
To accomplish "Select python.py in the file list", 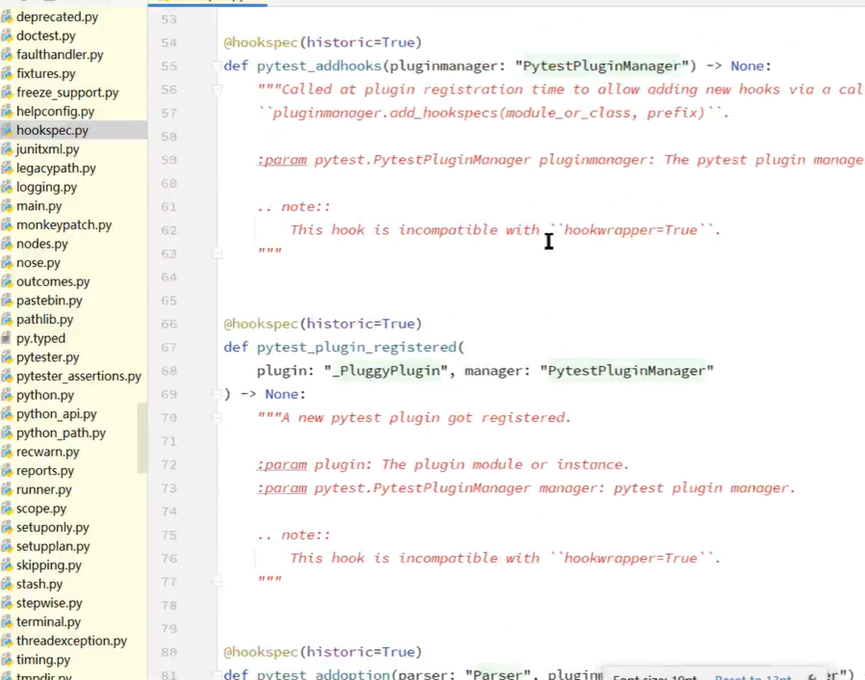I will click(45, 395).
